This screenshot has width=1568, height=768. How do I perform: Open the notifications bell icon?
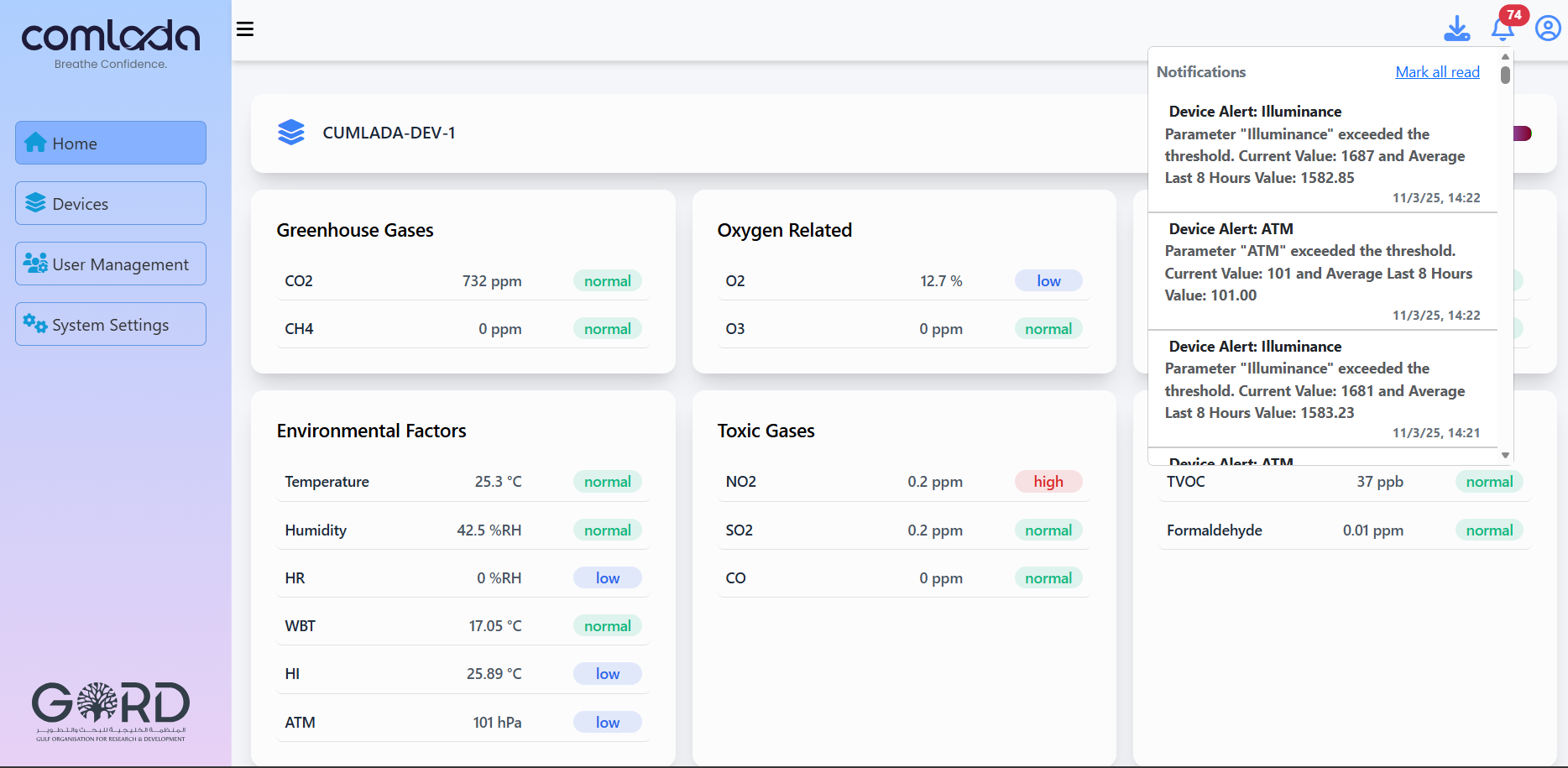click(x=1502, y=30)
